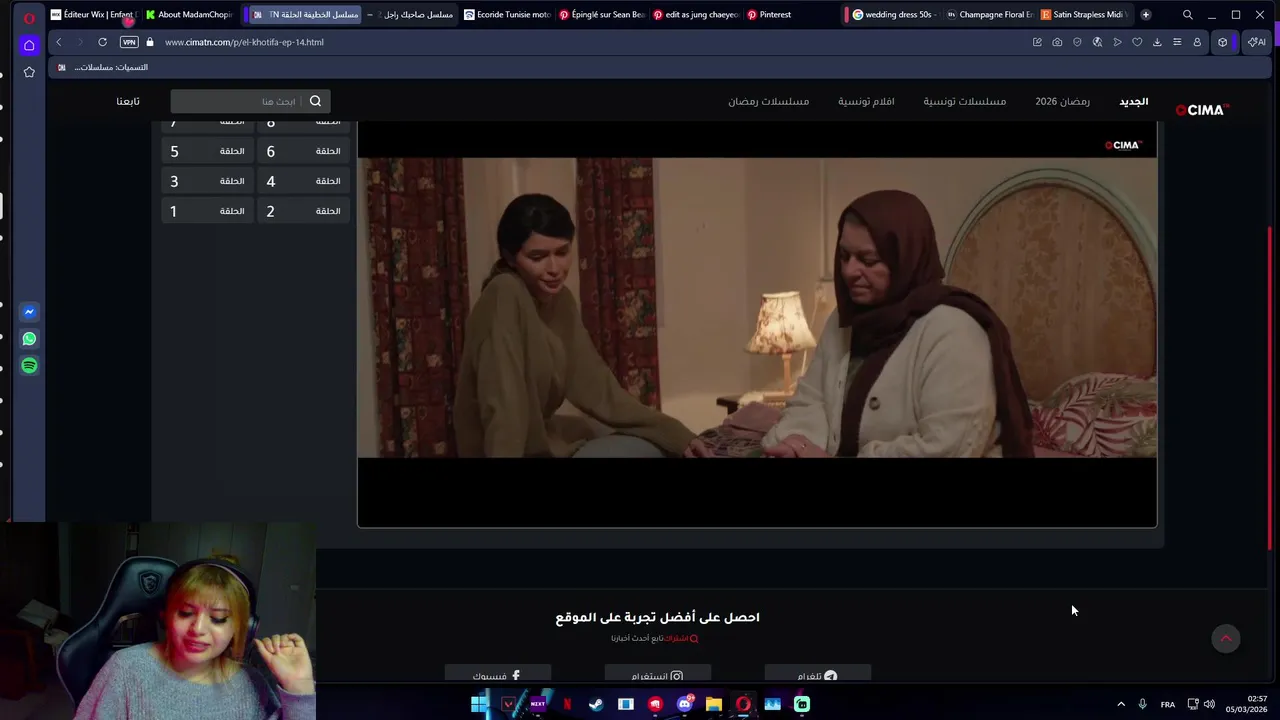Open the Windows Start menu

tap(479, 704)
